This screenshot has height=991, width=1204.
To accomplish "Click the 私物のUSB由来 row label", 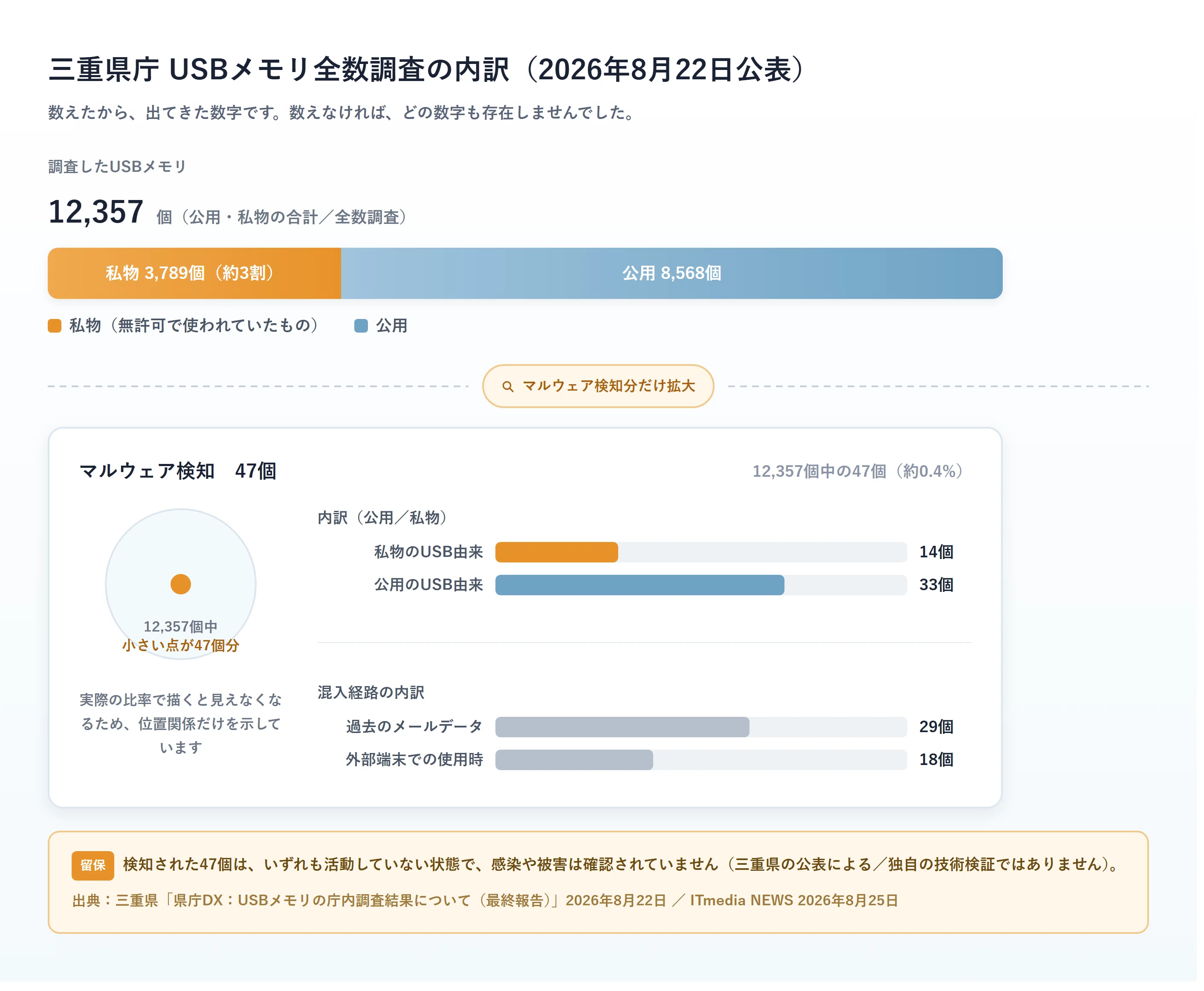I will [x=428, y=552].
